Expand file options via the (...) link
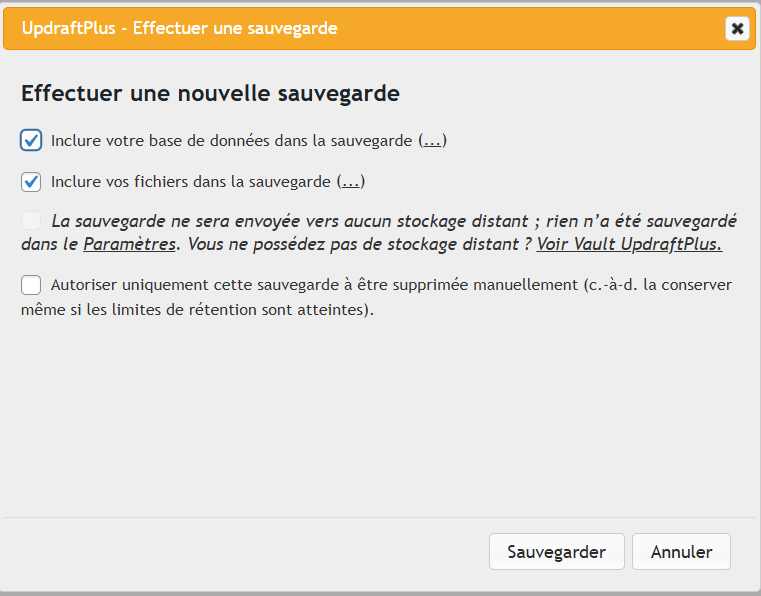The height and width of the screenshot is (596, 761). [x=350, y=182]
